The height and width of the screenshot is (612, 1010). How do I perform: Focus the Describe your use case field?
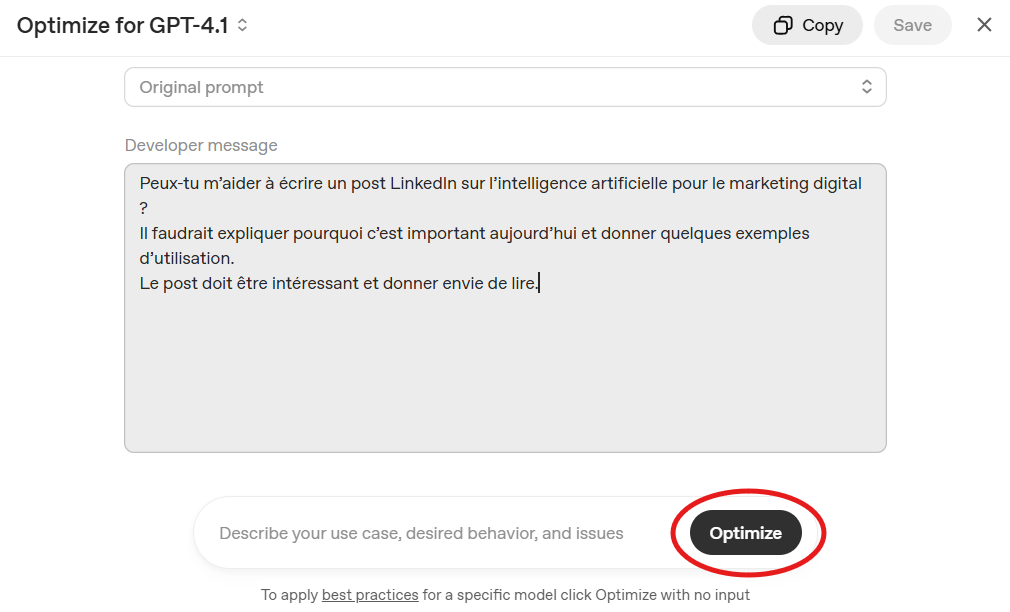pyautogui.click(x=421, y=534)
